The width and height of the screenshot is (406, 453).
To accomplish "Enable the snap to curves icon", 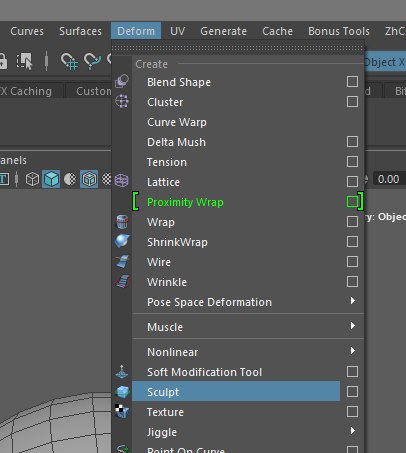I will tap(92, 61).
